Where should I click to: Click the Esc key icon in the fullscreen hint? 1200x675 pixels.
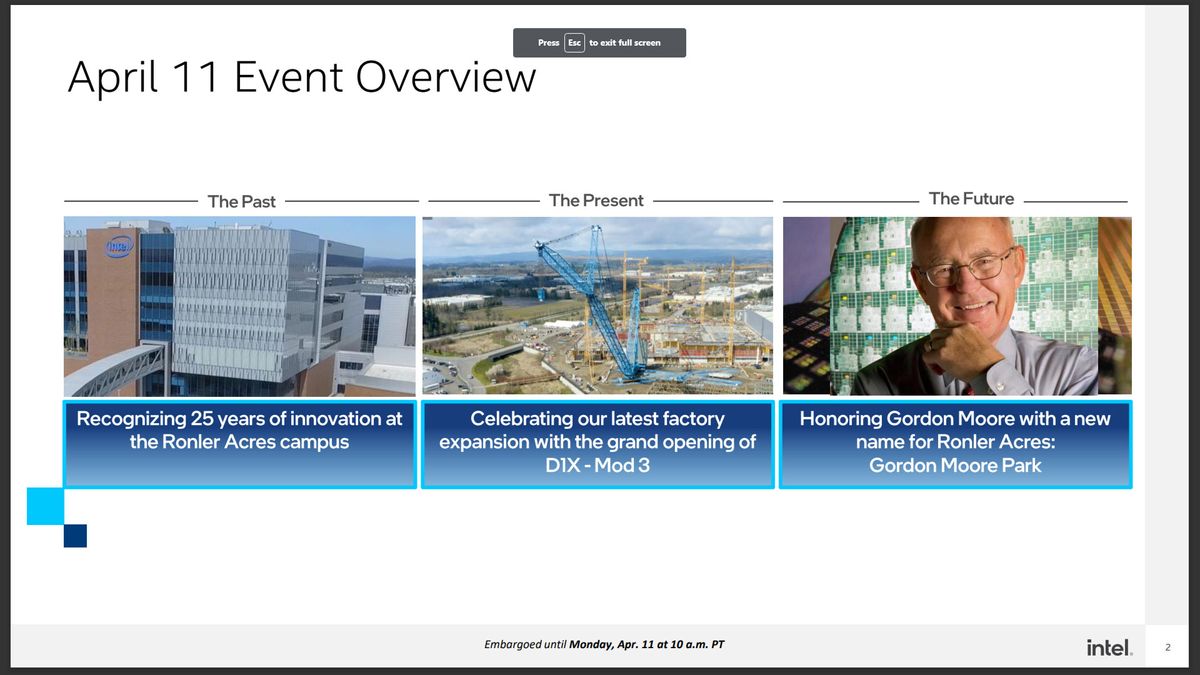574,43
